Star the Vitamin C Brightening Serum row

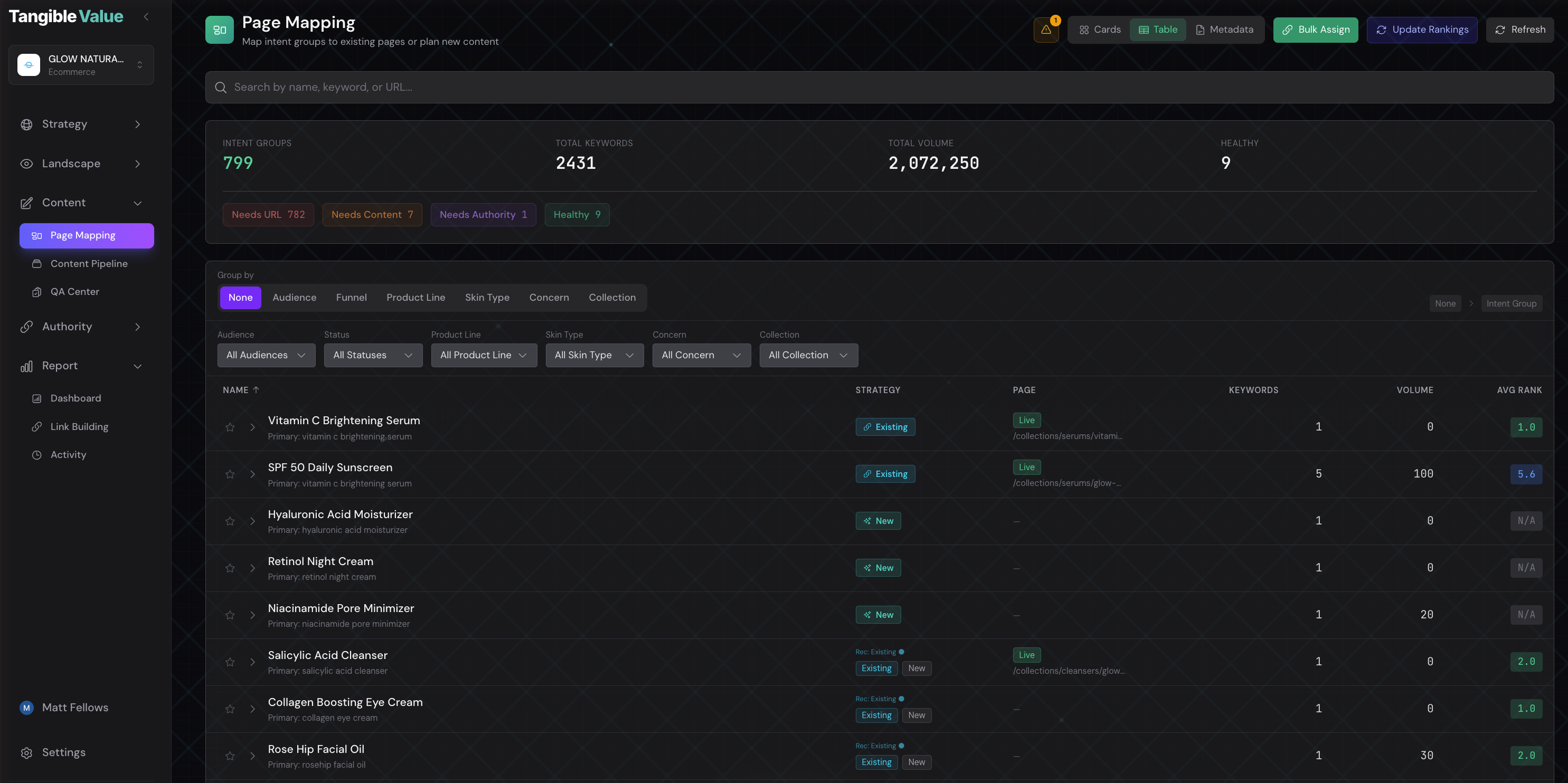click(x=230, y=427)
